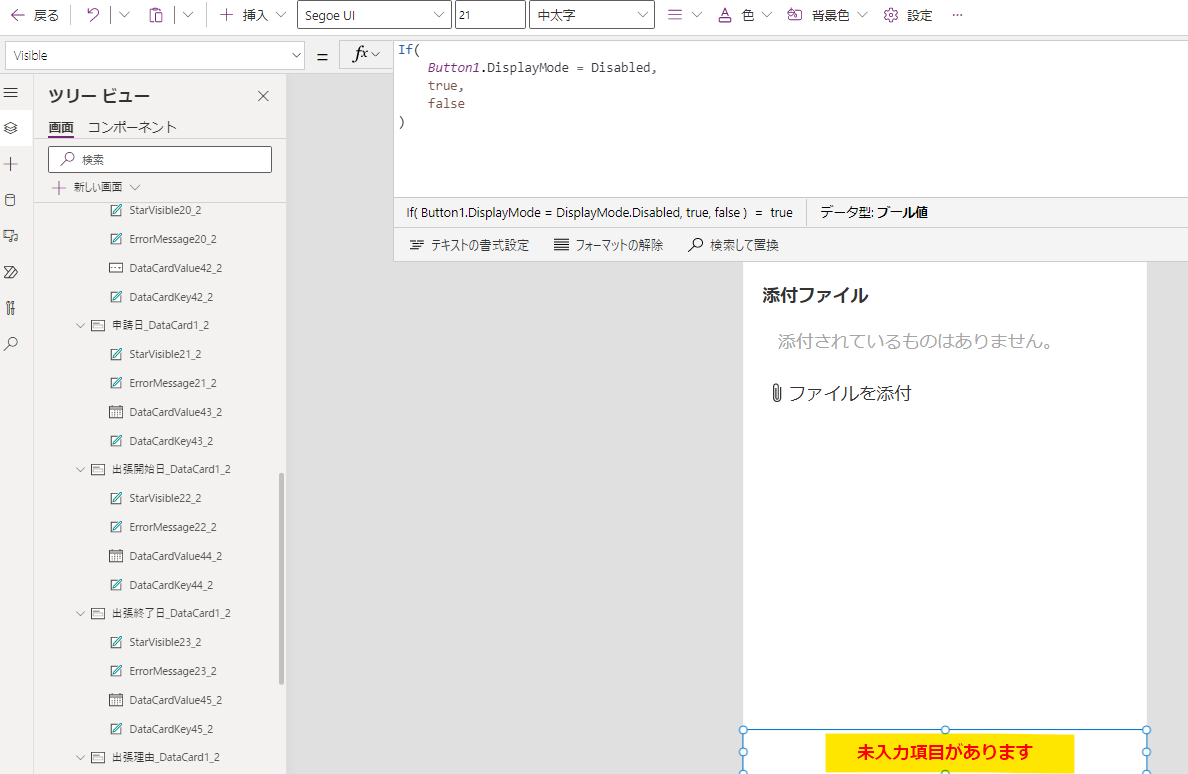Collapse the 出張理由_DataCard1_2 node
This screenshot has height=774, width=1188.
pos(80,757)
